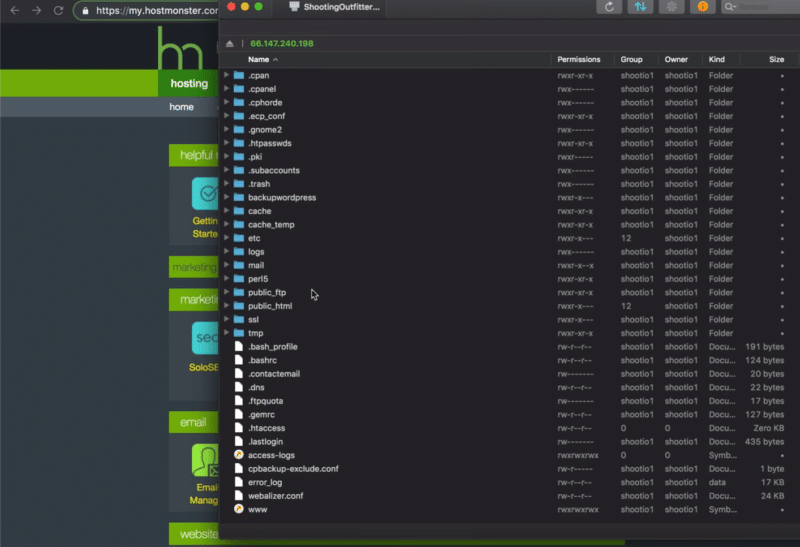Select the access-logs symlink icon
This screenshot has height=547, width=800.
tap(239, 455)
